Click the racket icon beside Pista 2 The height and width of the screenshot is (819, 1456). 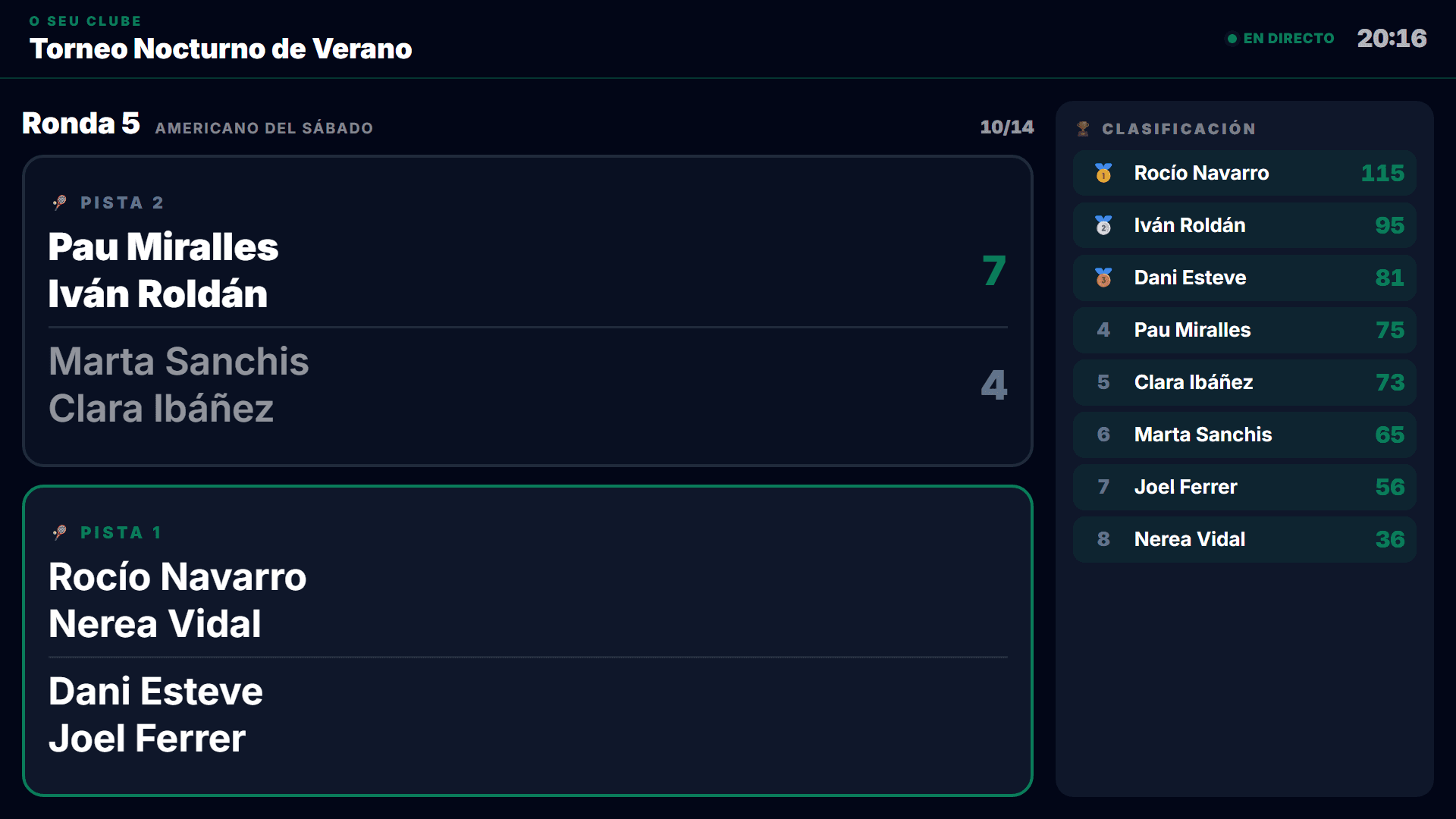pyautogui.click(x=60, y=202)
